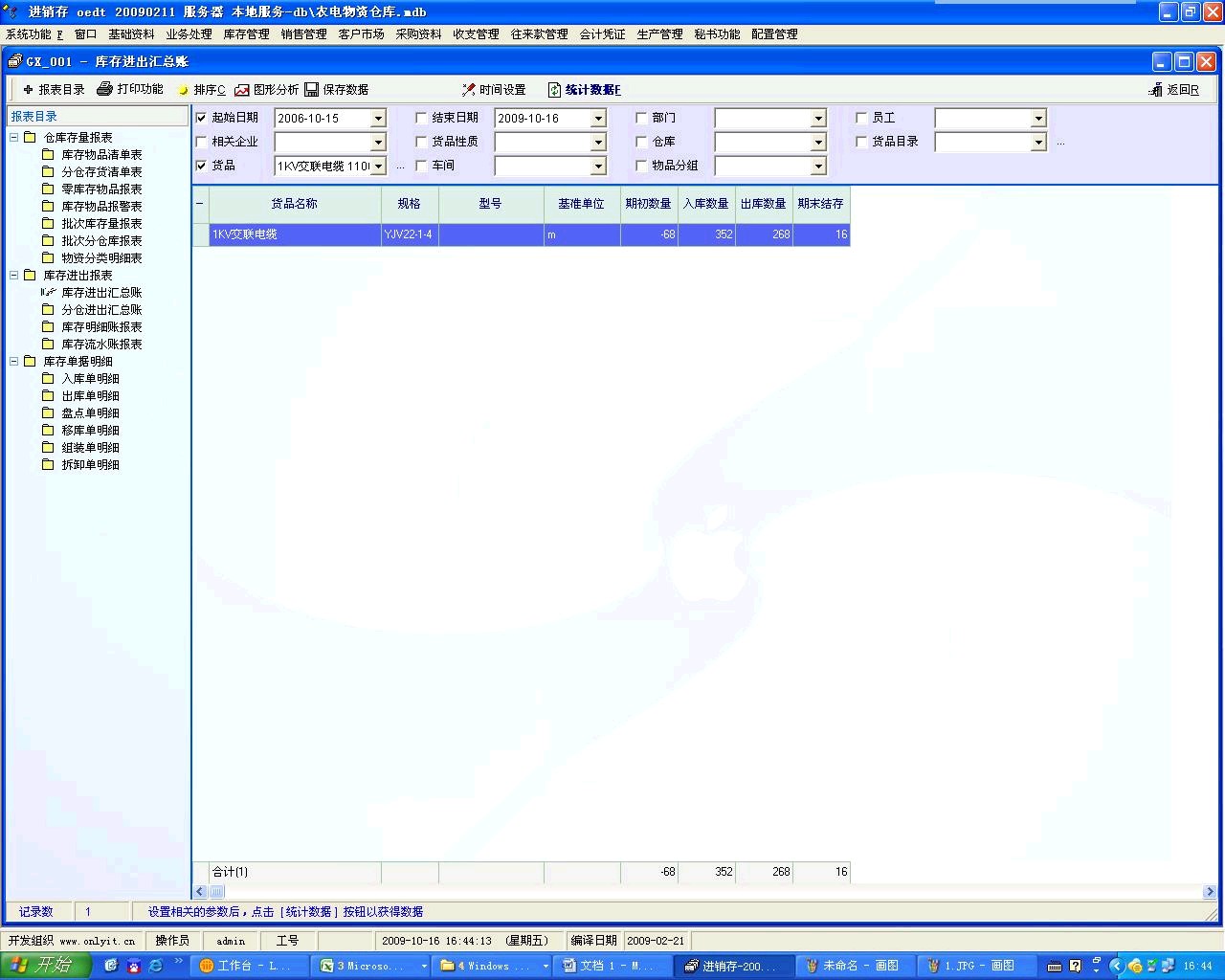Click the floppy disk 保存数据 icon
Image resolution: width=1225 pixels, height=980 pixels.
(x=312, y=90)
